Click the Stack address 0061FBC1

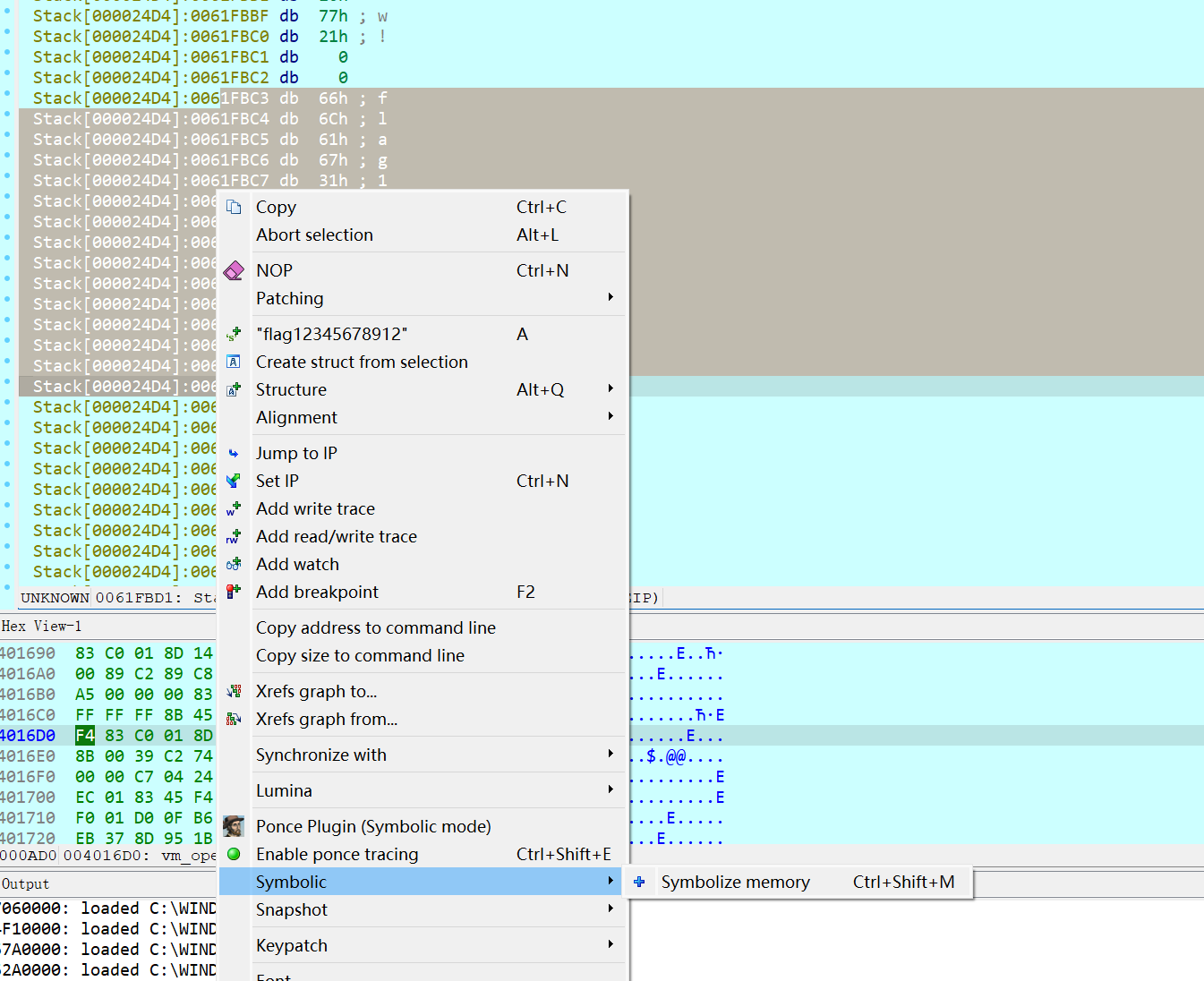click(229, 57)
